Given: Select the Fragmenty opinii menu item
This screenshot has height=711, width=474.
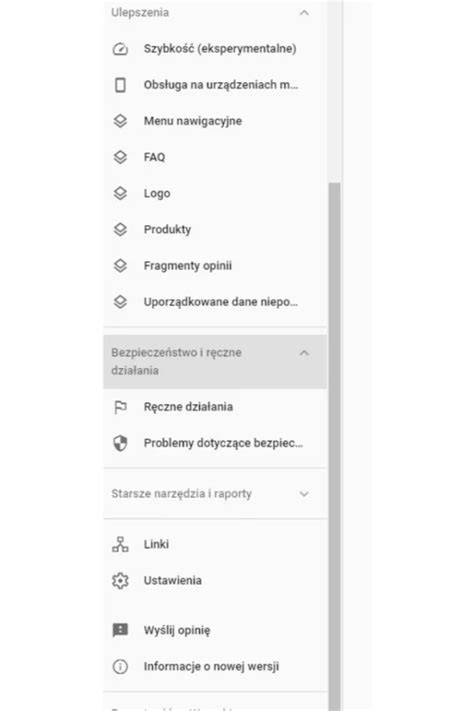Looking at the screenshot, I should coord(215,266).
